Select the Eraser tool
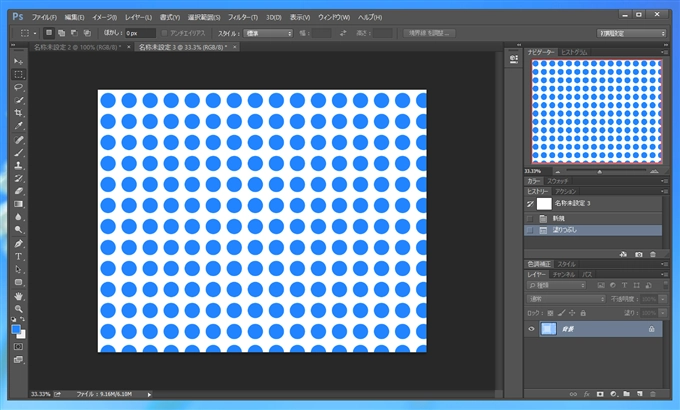680x410 pixels. pyautogui.click(x=18, y=191)
